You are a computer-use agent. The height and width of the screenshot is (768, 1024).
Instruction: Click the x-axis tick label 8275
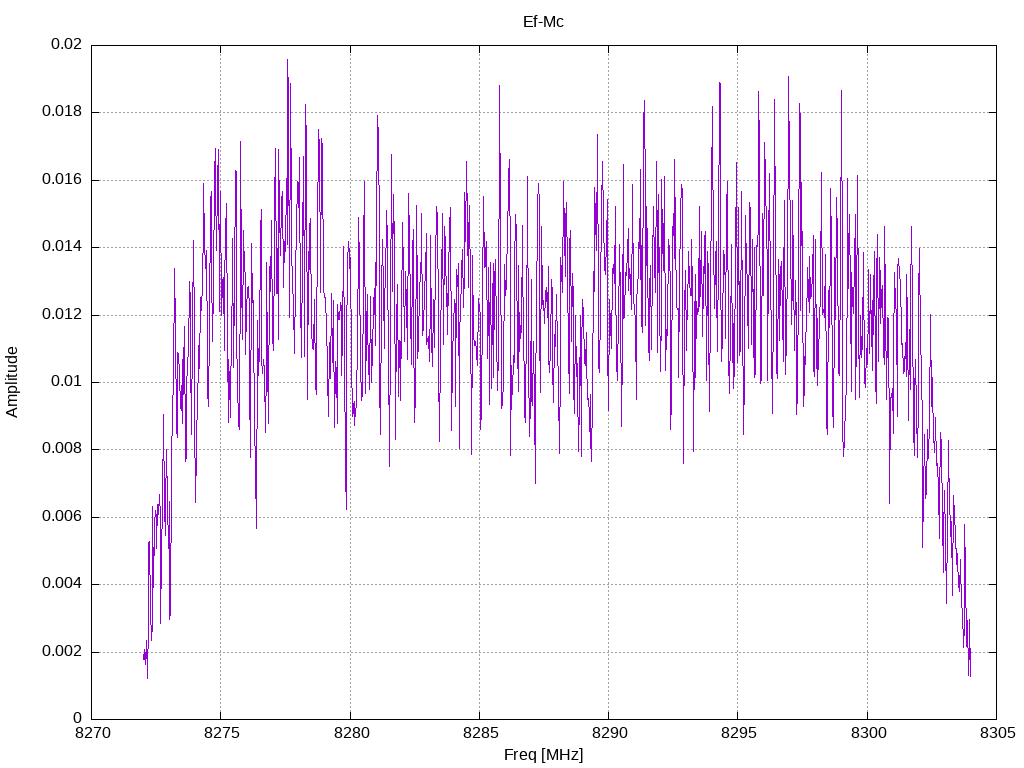point(222,733)
